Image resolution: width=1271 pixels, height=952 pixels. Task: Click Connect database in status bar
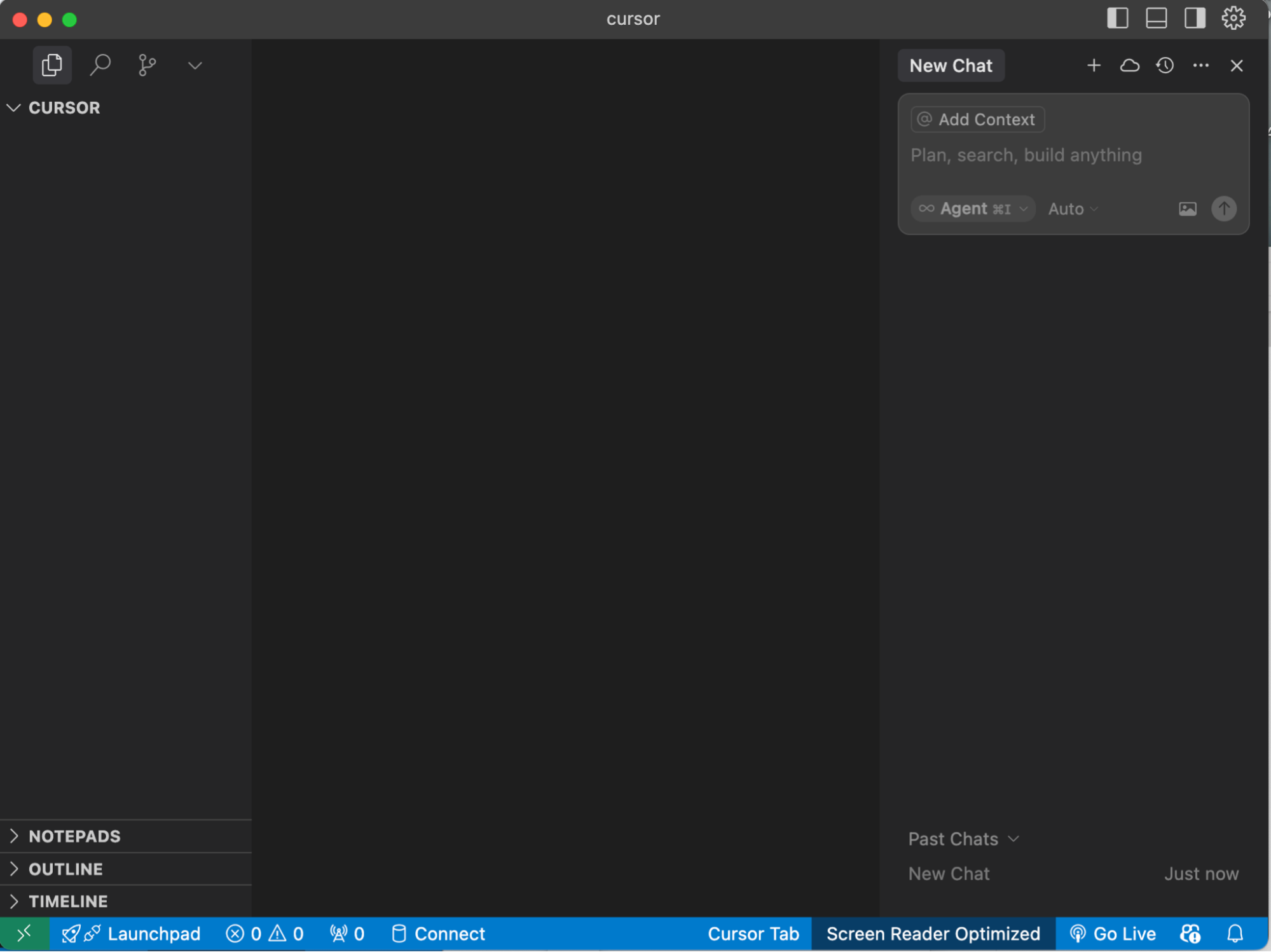point(438,934)
